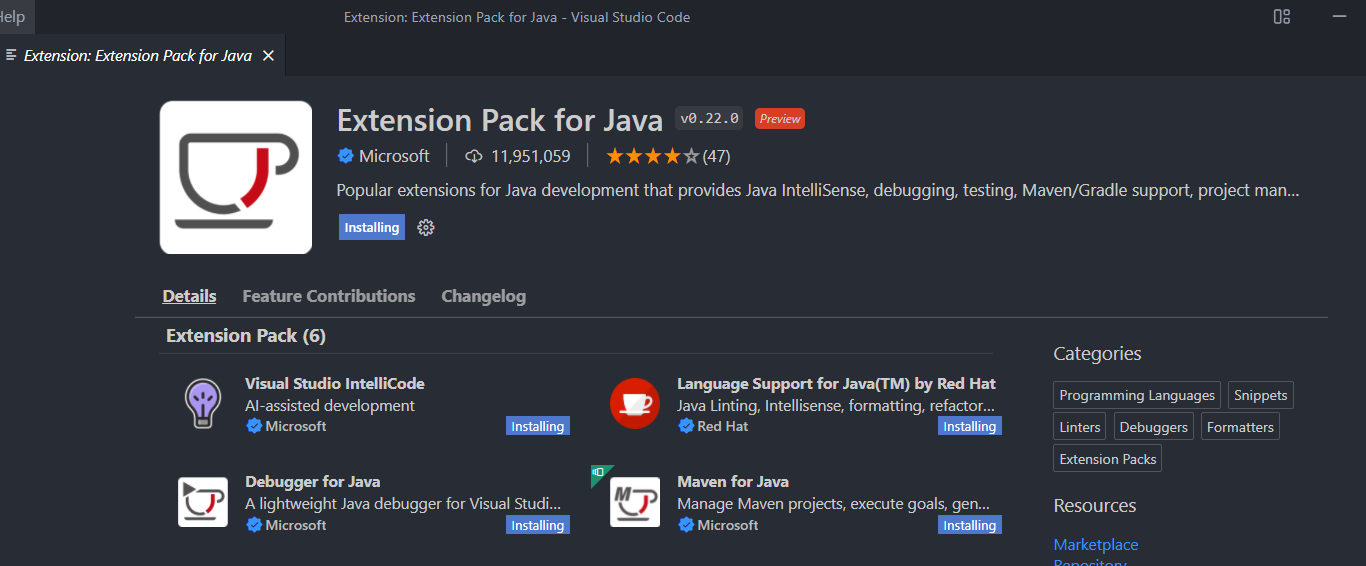Click the Resources heading
This screenshot has width=1366, height=566.
point(1095,505)
